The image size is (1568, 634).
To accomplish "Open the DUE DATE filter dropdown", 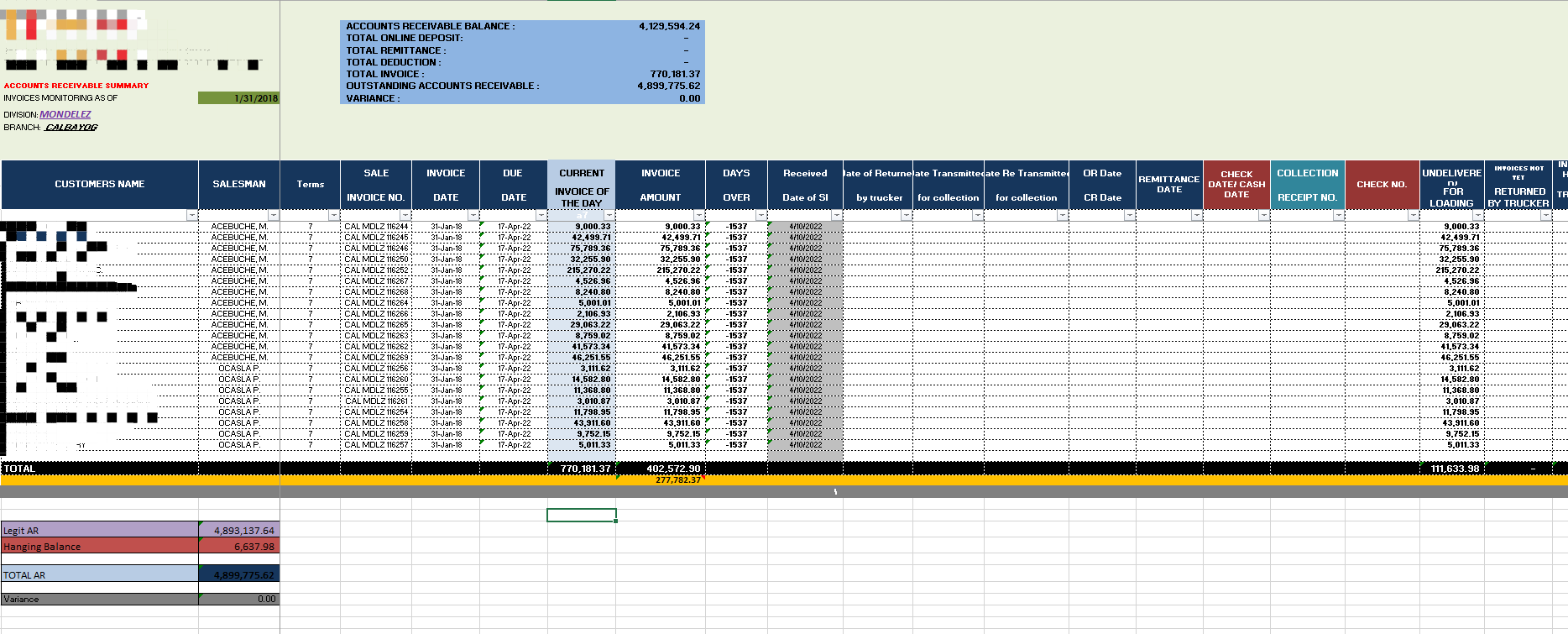I will (x=541, y=216).
